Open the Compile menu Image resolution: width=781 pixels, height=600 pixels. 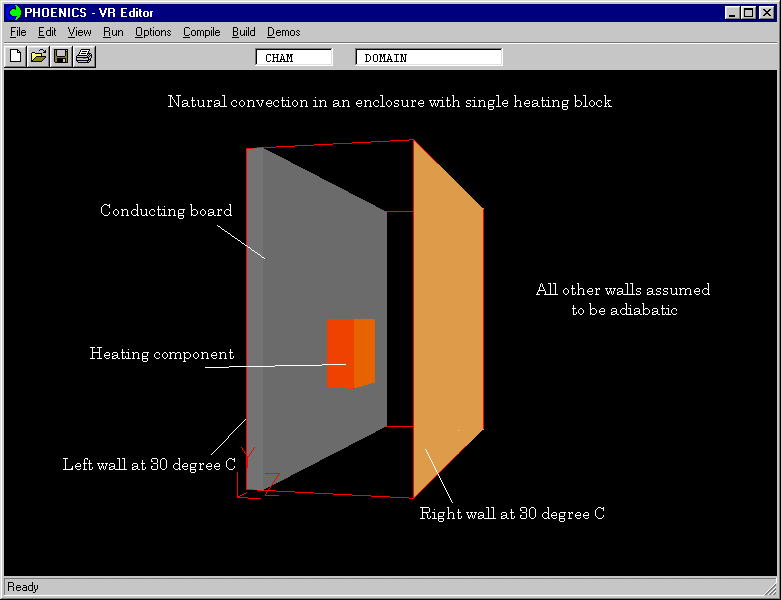(x=201, y=32)
